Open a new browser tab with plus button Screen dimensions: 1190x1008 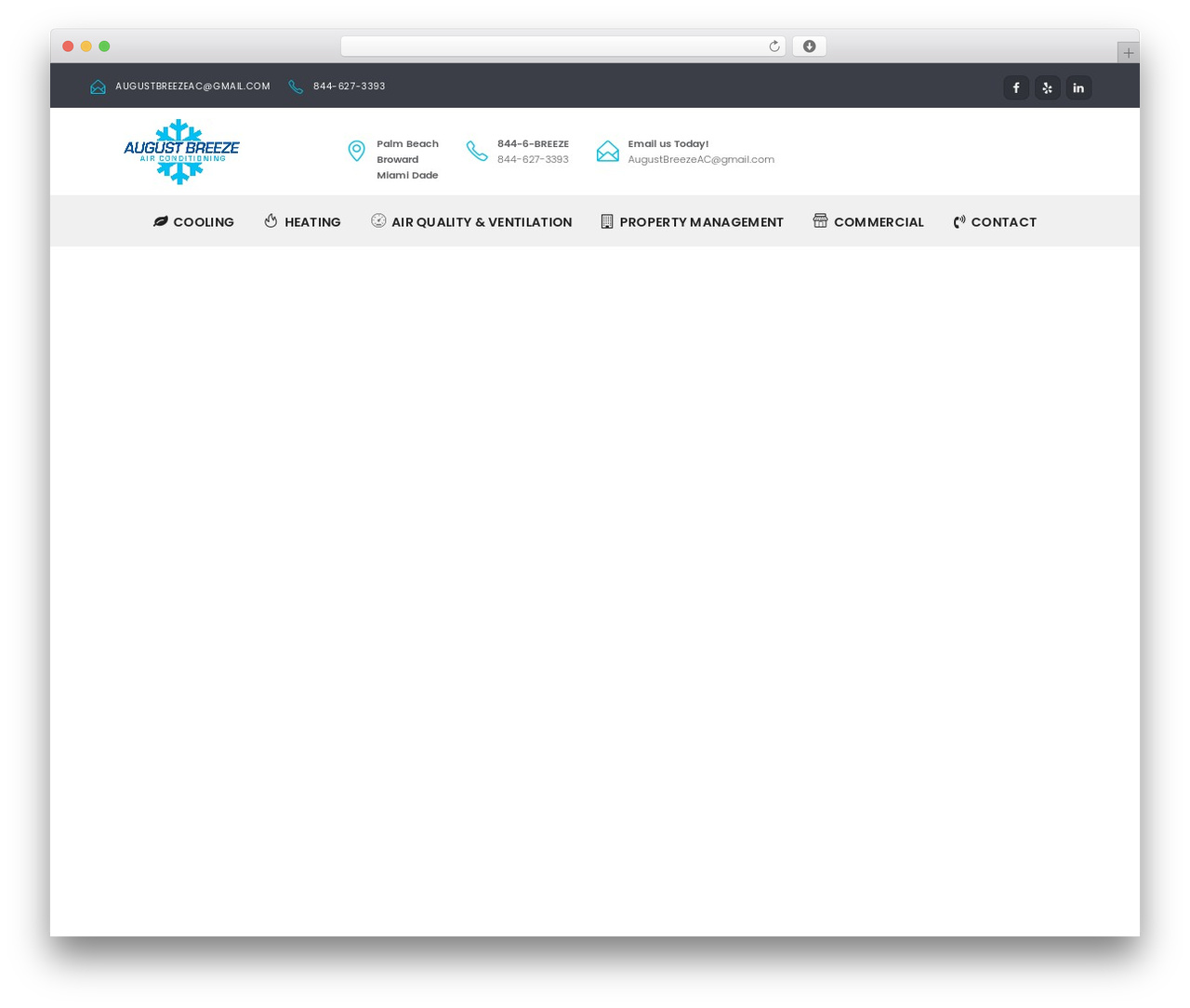[x=1128, y=53]
